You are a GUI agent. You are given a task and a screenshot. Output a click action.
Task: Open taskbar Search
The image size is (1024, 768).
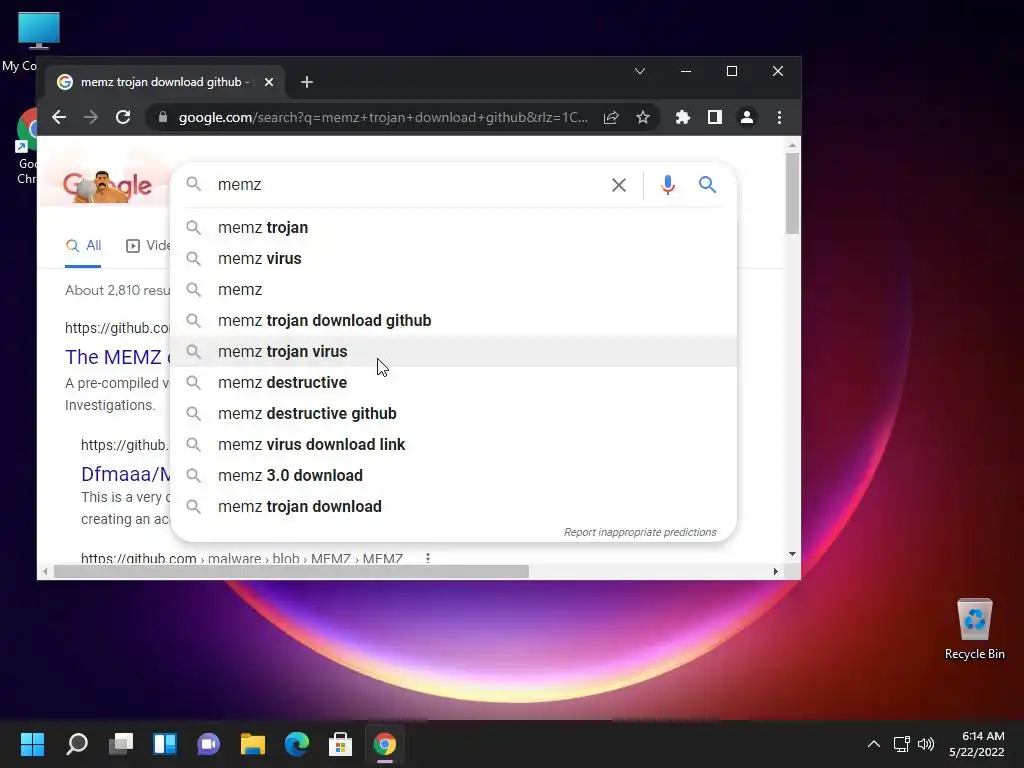click(x=77, y=744)
